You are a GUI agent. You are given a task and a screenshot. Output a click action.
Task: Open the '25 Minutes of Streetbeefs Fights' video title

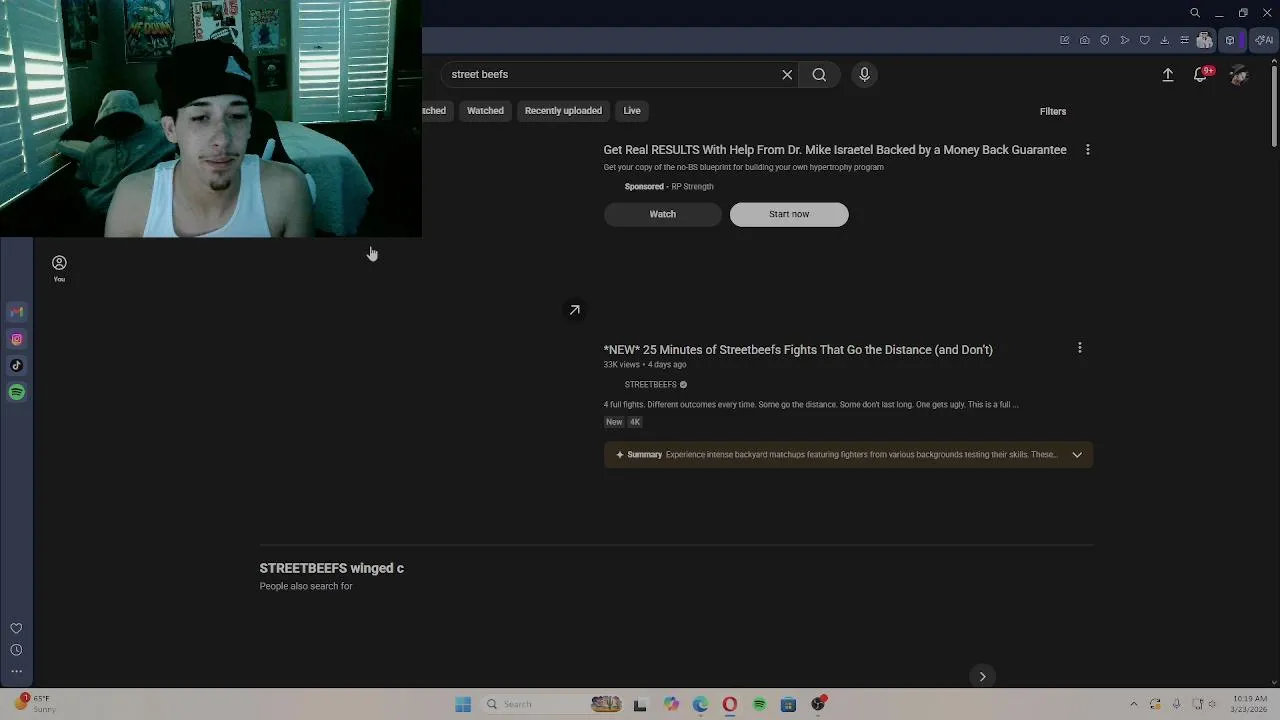pyautogui.click(x=798, y=350)
